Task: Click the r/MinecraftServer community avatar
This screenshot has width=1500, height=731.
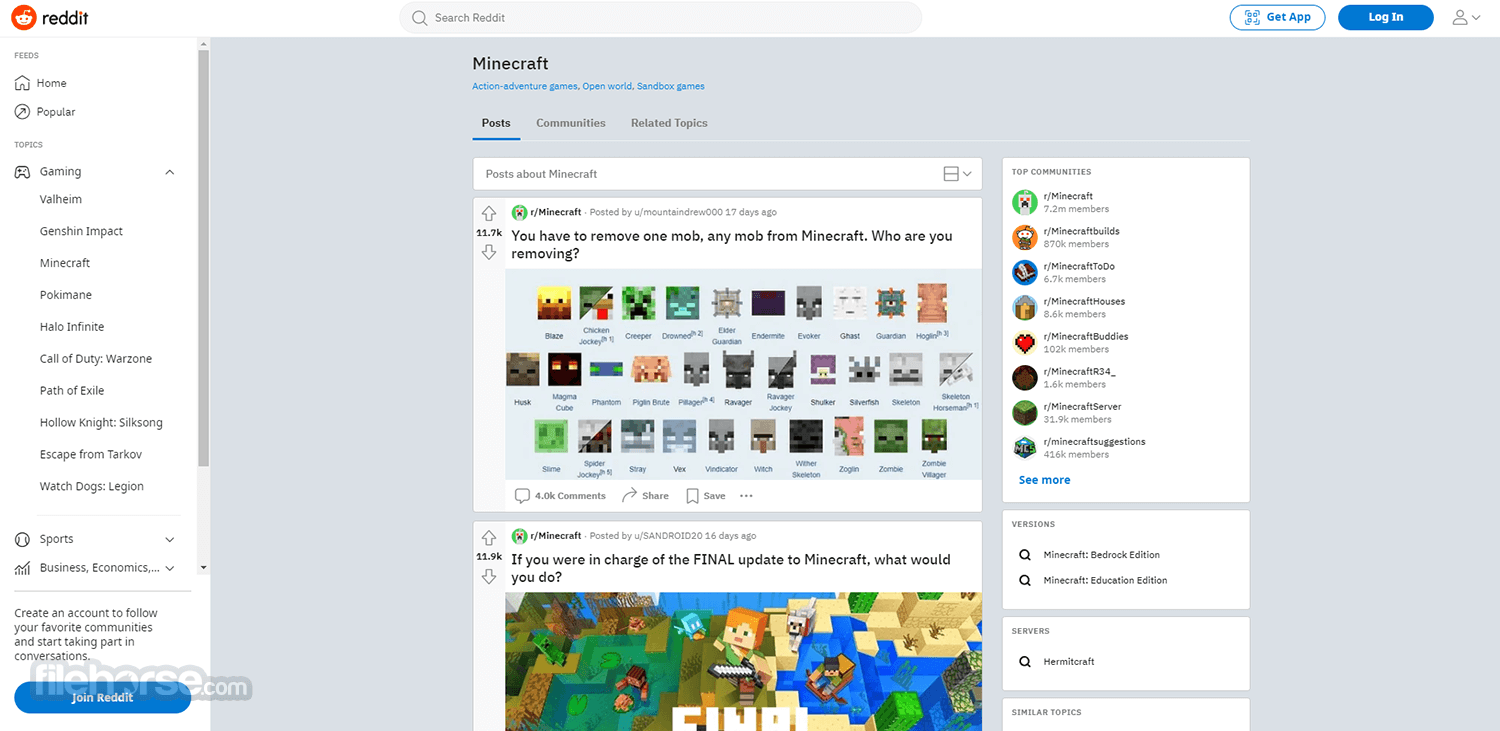Action: [x=1025, y=412]
